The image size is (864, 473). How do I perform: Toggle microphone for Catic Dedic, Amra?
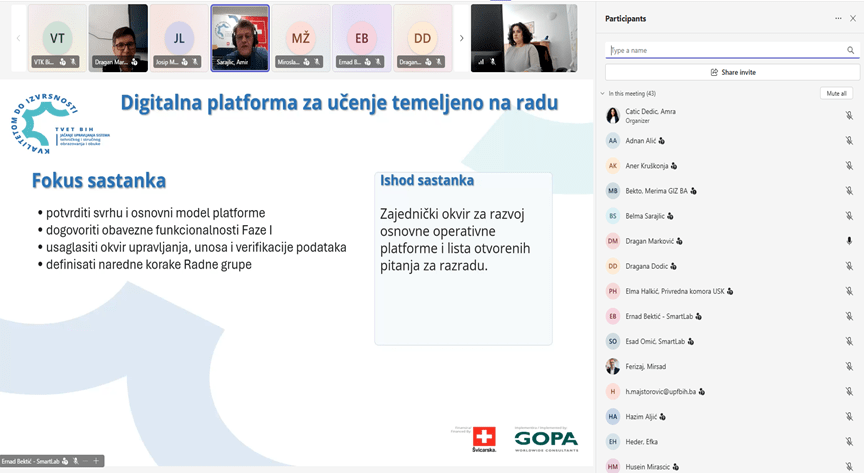pyautogui.click(x=849, y=115)
